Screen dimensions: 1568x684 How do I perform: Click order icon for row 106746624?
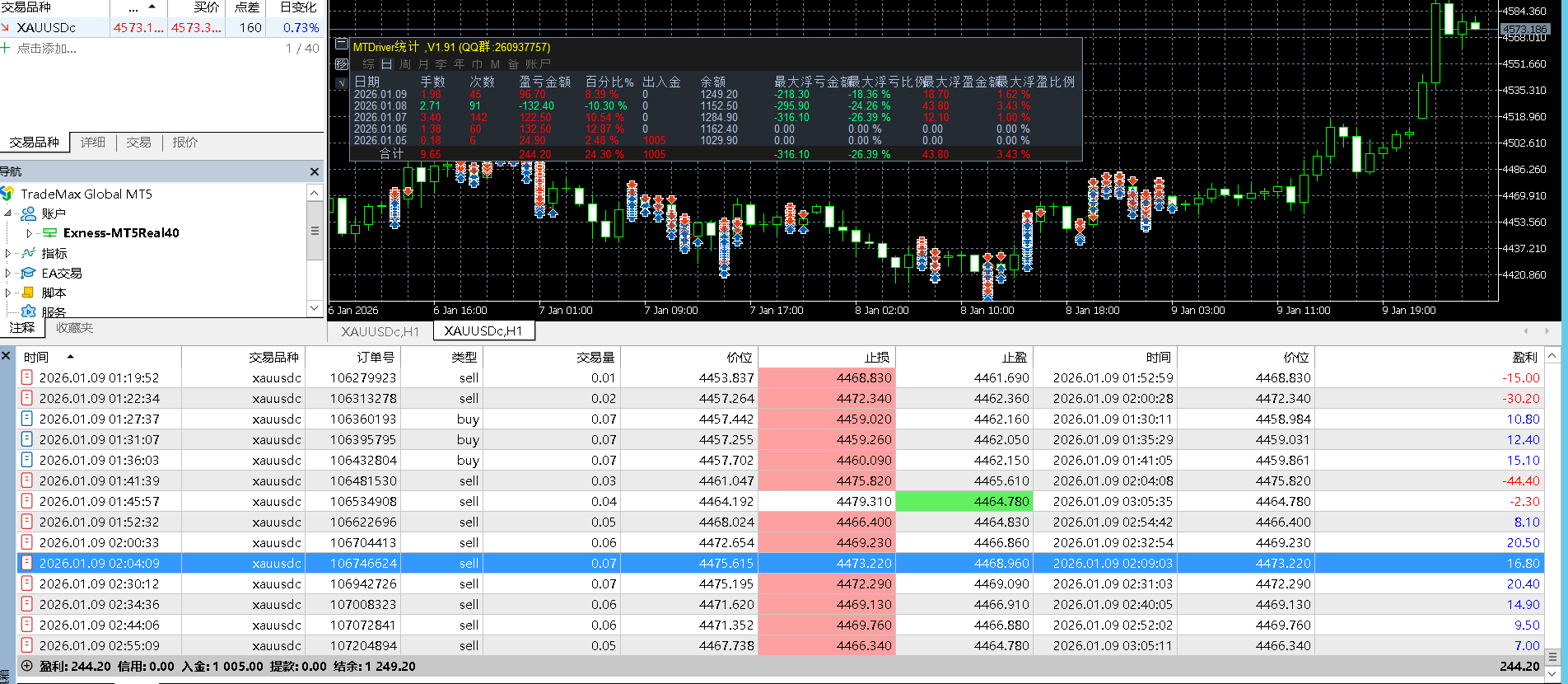(26, 563)
